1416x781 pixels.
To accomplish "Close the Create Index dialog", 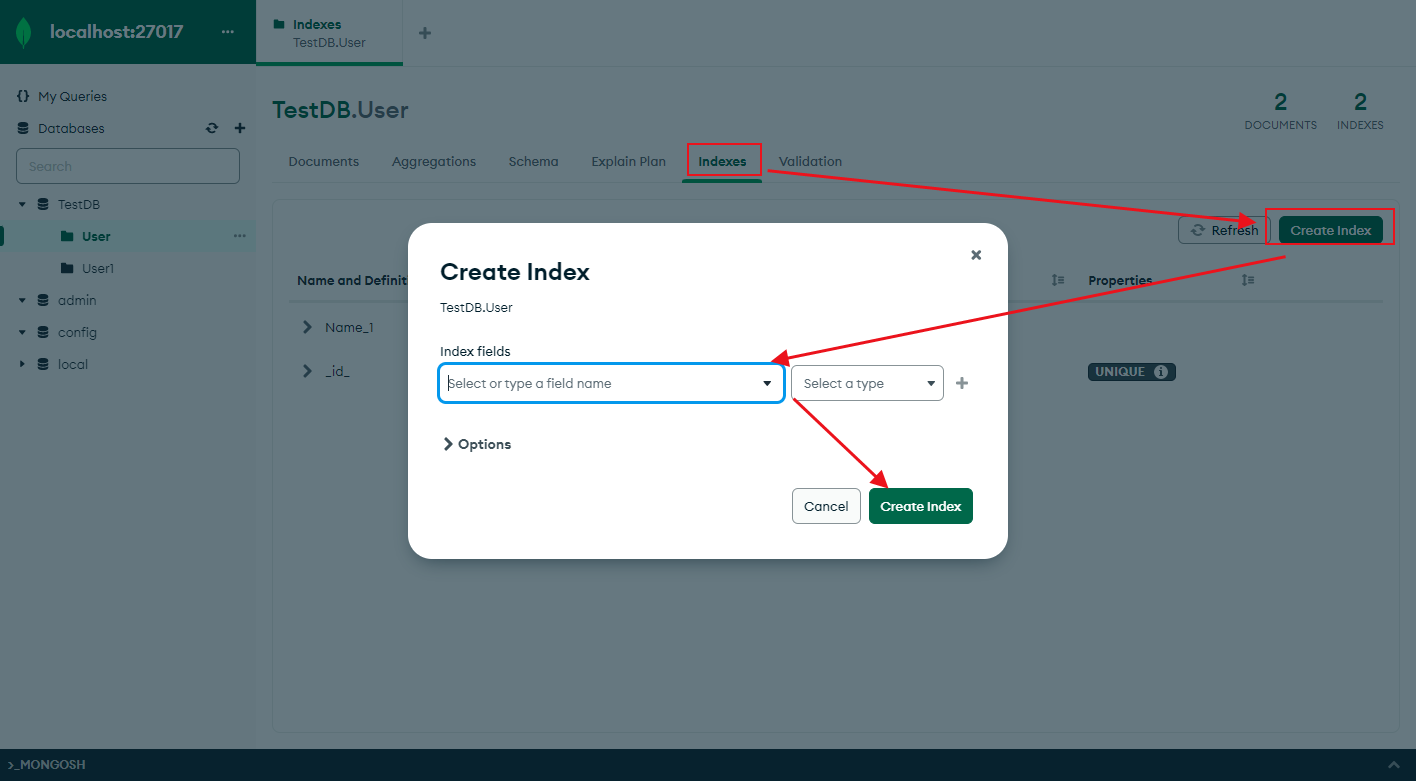I will 976,255.
